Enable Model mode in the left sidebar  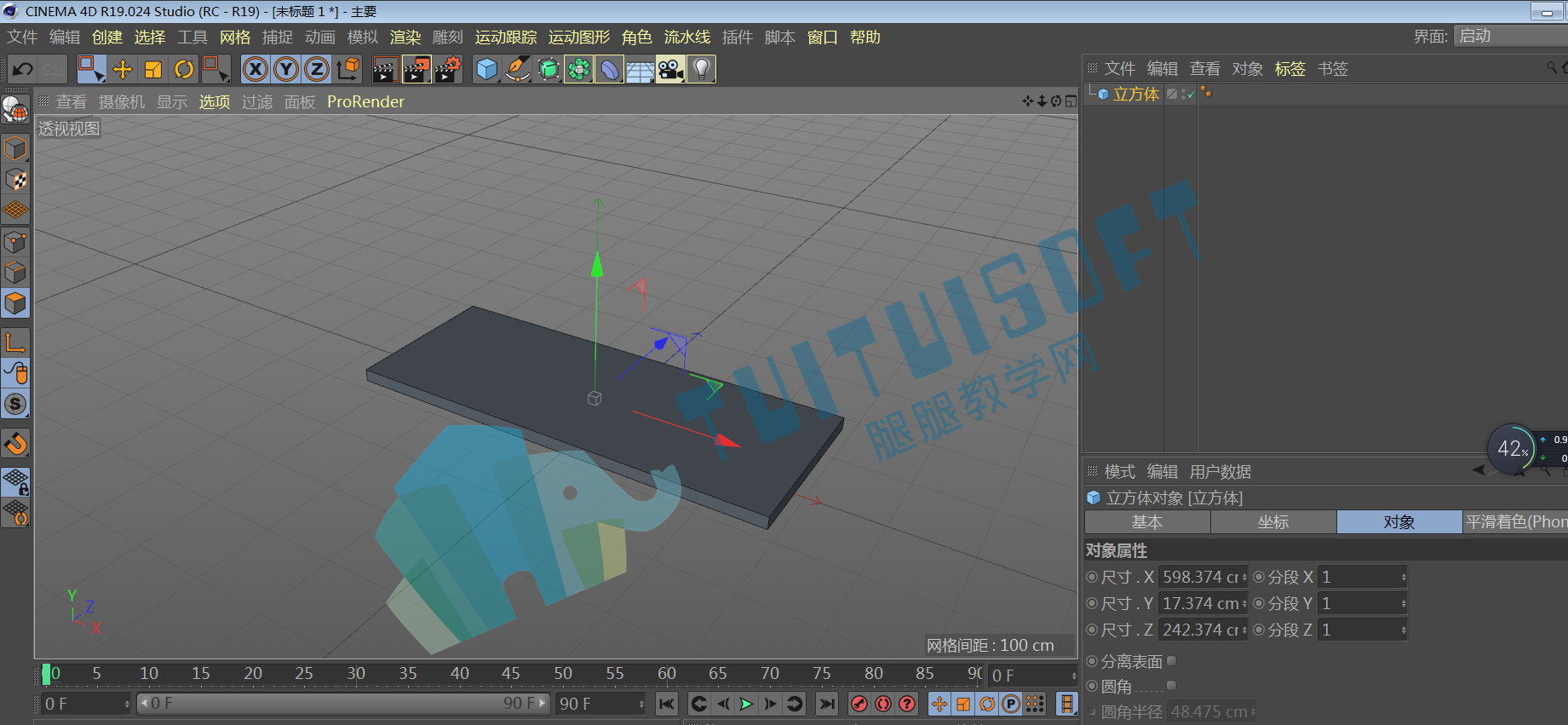tap(15, 148)
